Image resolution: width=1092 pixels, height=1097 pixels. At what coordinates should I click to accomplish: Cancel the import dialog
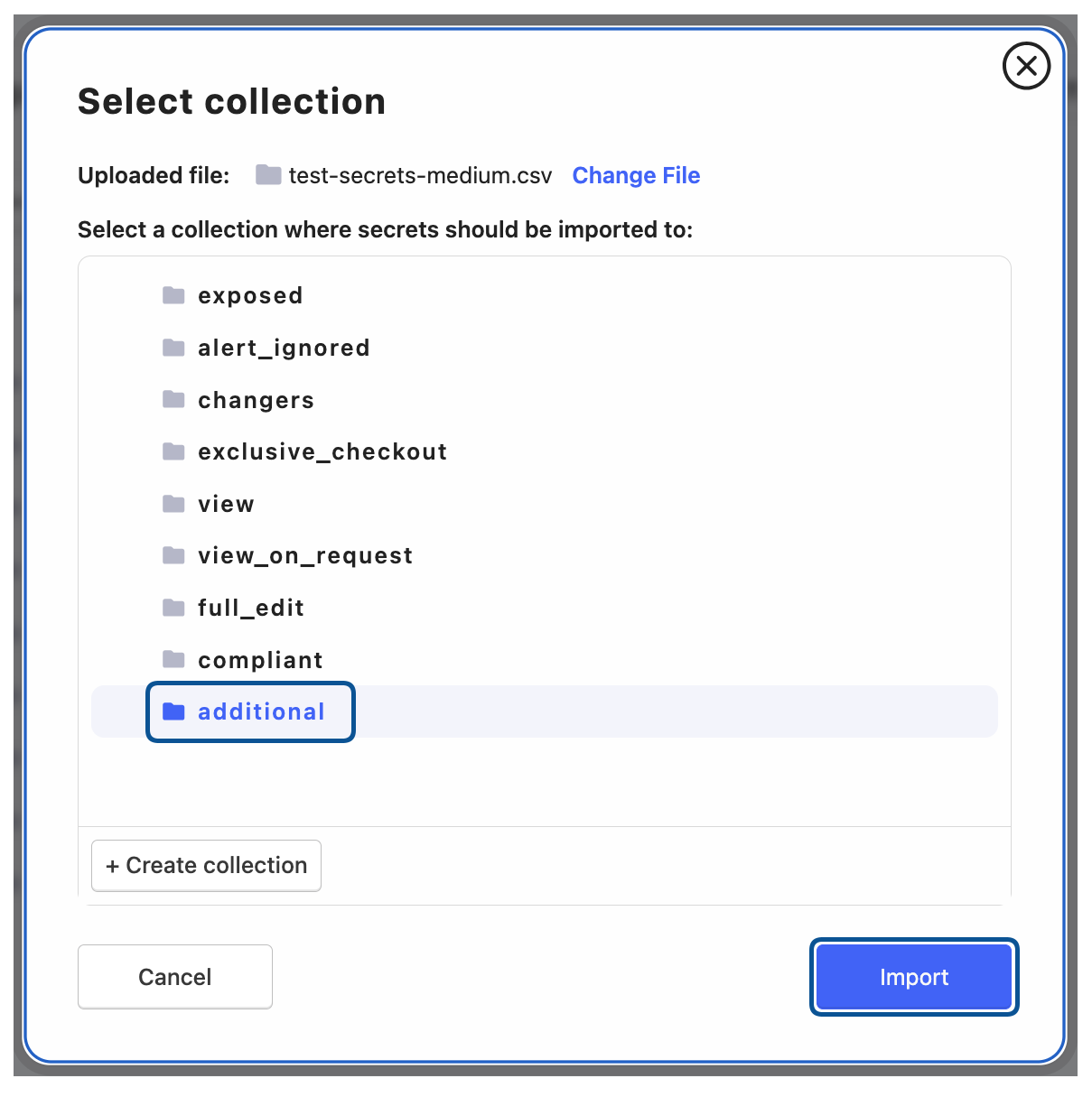pyautogui.click(x=175, y=977)
